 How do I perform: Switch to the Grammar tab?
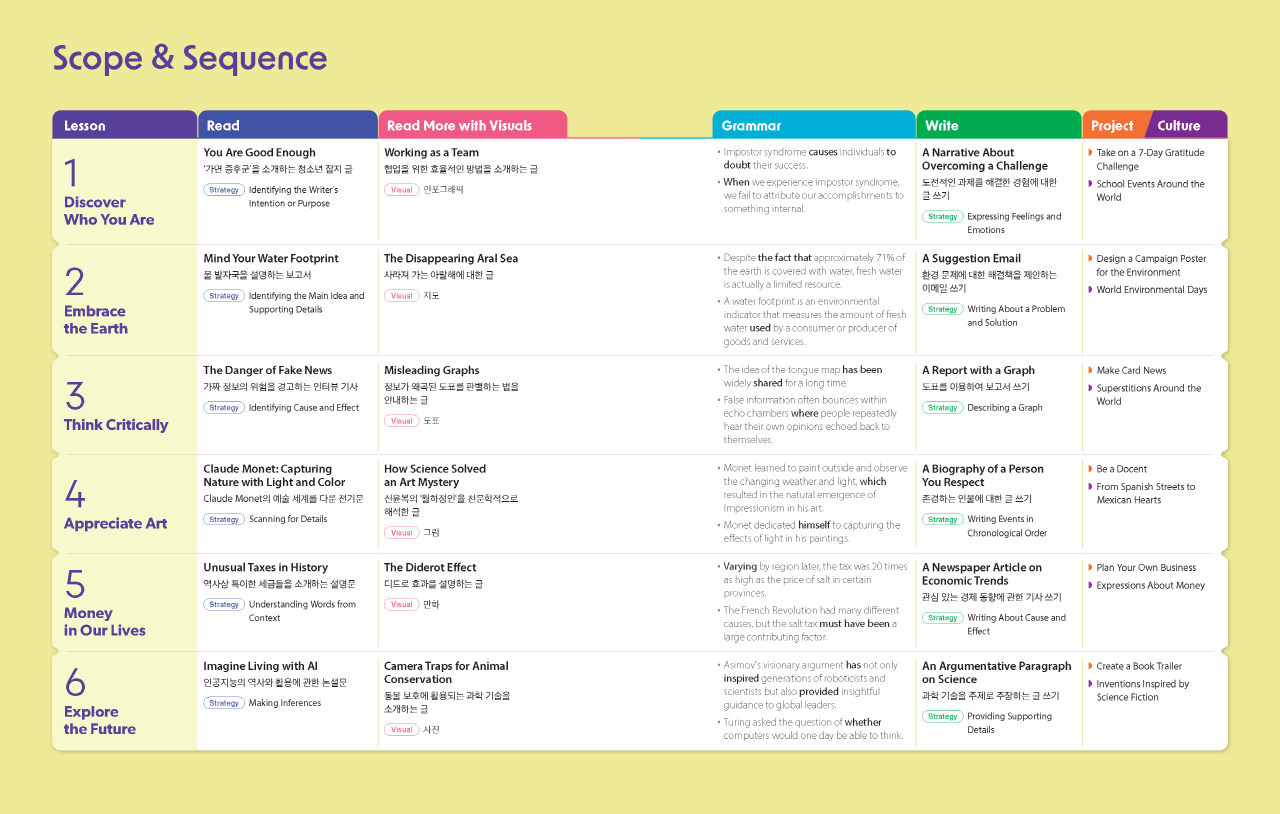813,125
